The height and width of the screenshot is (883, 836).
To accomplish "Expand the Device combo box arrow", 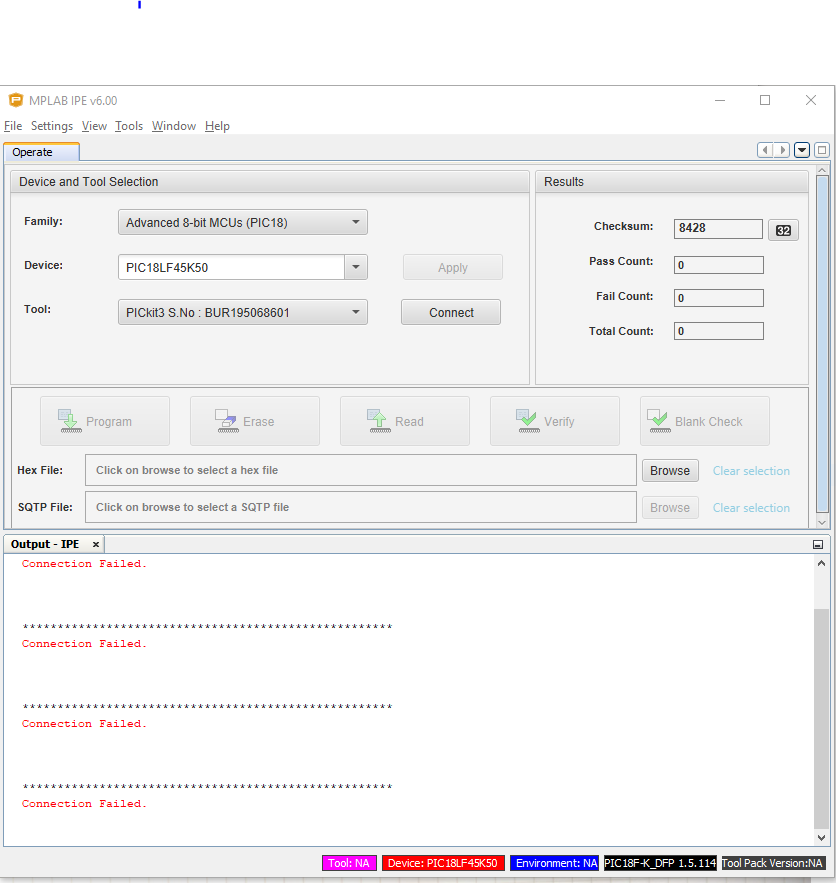I will point(356,267).
